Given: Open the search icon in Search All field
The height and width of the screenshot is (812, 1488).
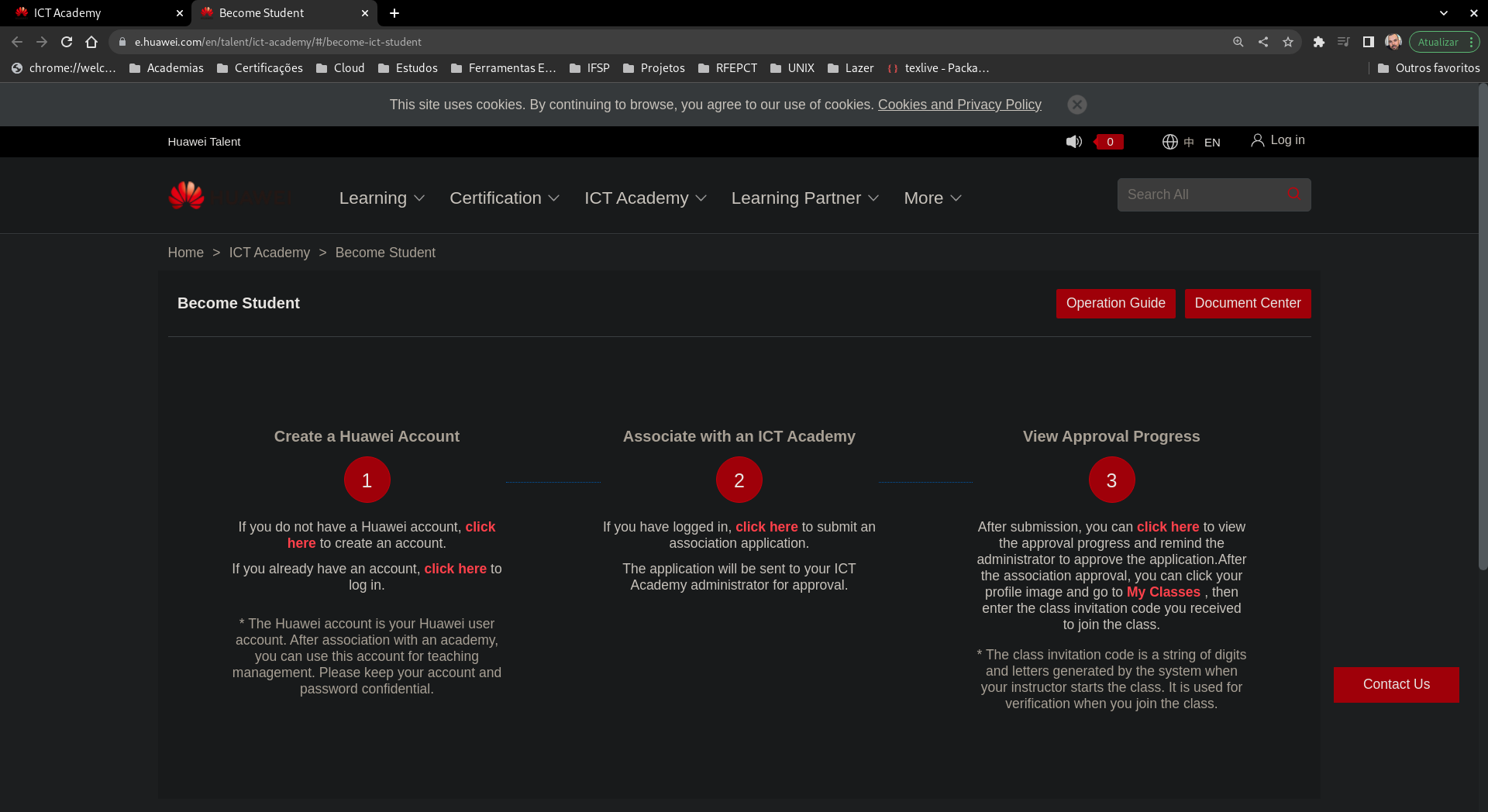Looking at the screenshot, I should [1293, 194].
